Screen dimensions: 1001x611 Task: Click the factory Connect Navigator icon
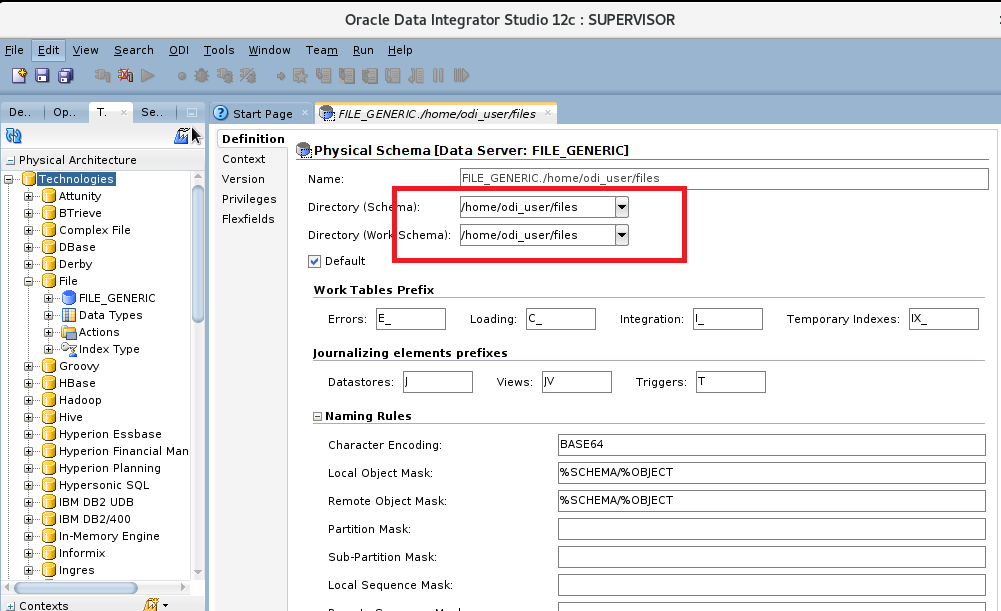pyautogui.click(x=181, y=135)
